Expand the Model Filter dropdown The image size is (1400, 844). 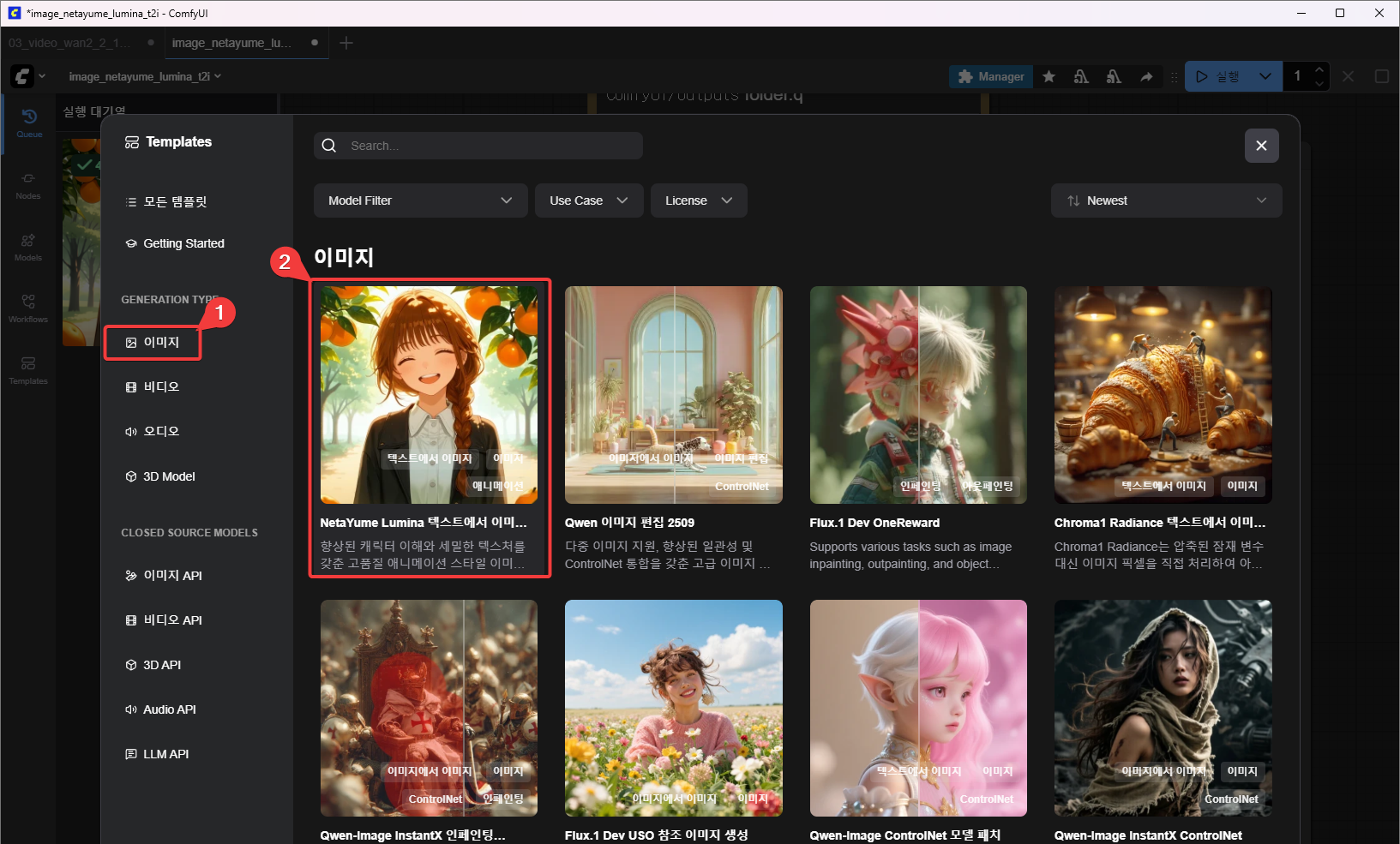click(420, 201)
